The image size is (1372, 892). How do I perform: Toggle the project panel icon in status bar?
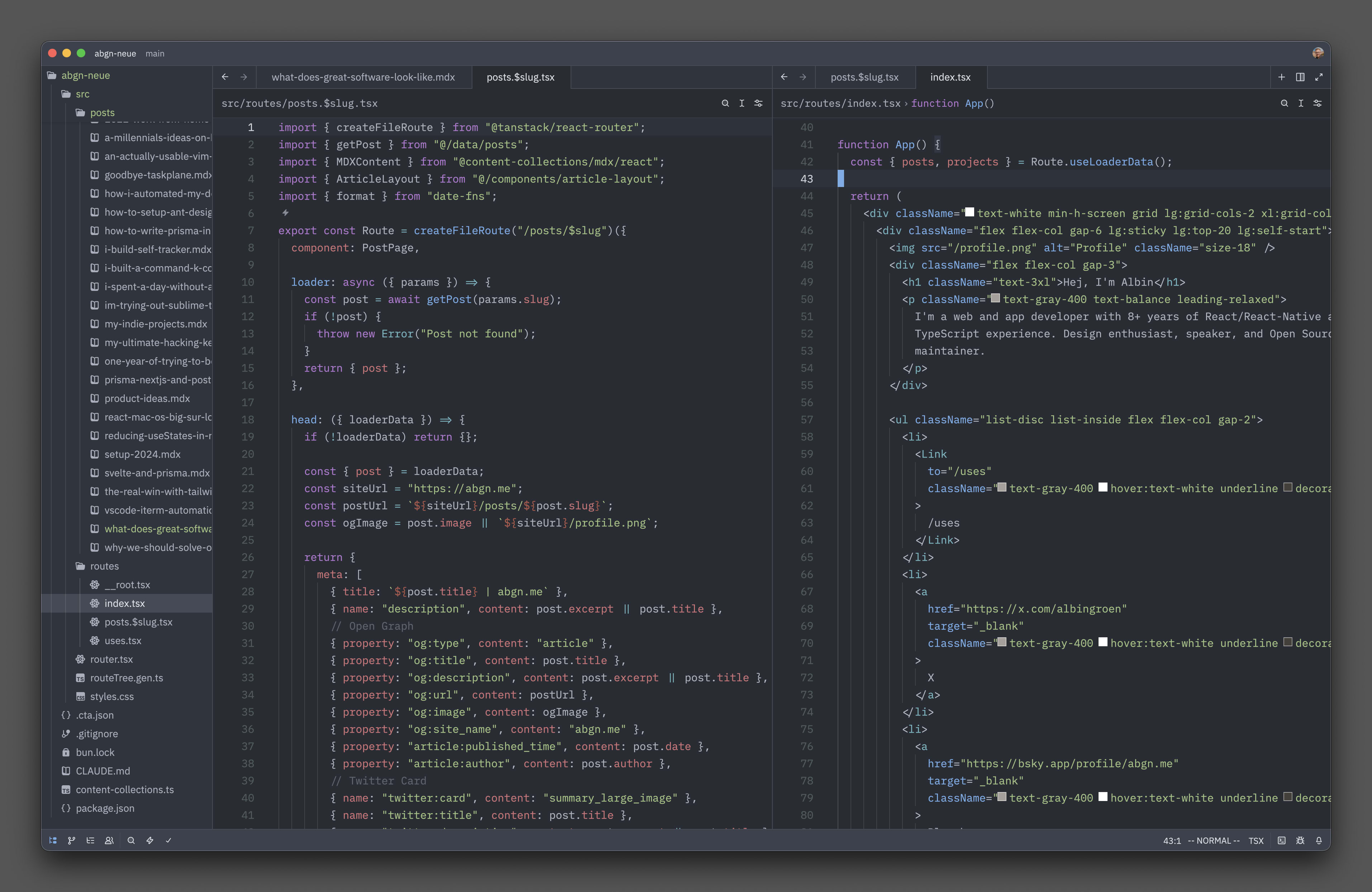coord(53,840)
